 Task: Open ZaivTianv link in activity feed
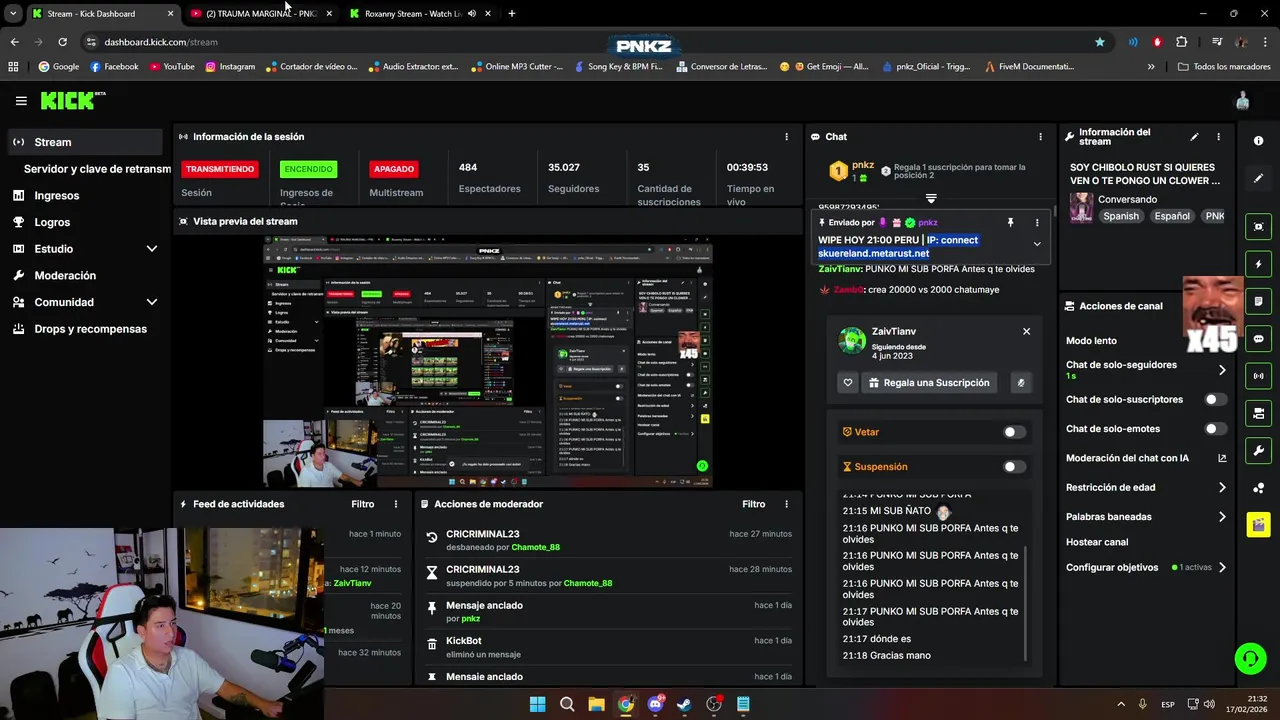point(352,583)
